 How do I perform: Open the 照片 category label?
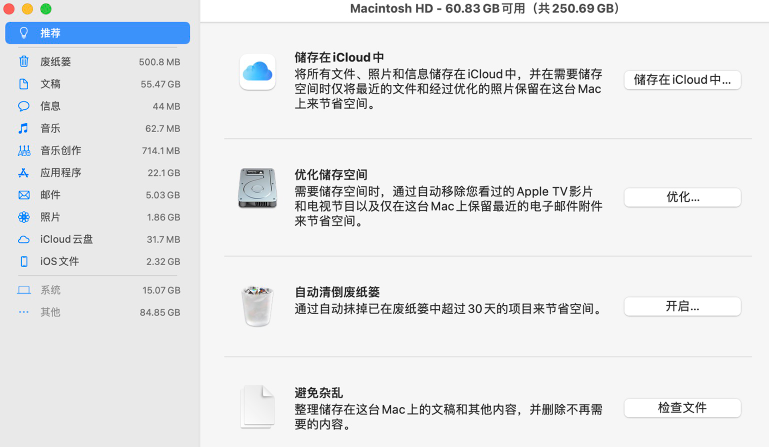(x=50, y=217)
